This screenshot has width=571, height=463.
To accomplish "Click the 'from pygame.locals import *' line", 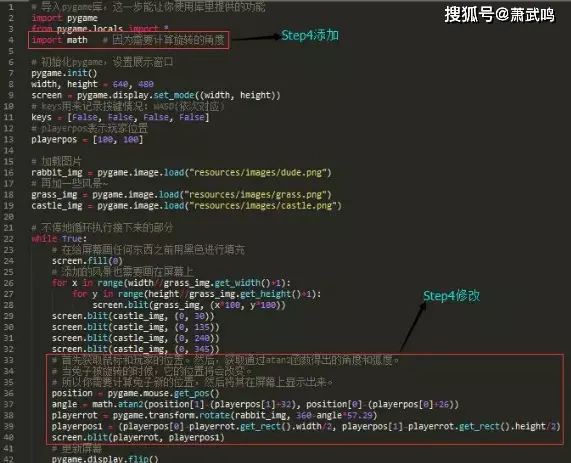I will (100, 28).
